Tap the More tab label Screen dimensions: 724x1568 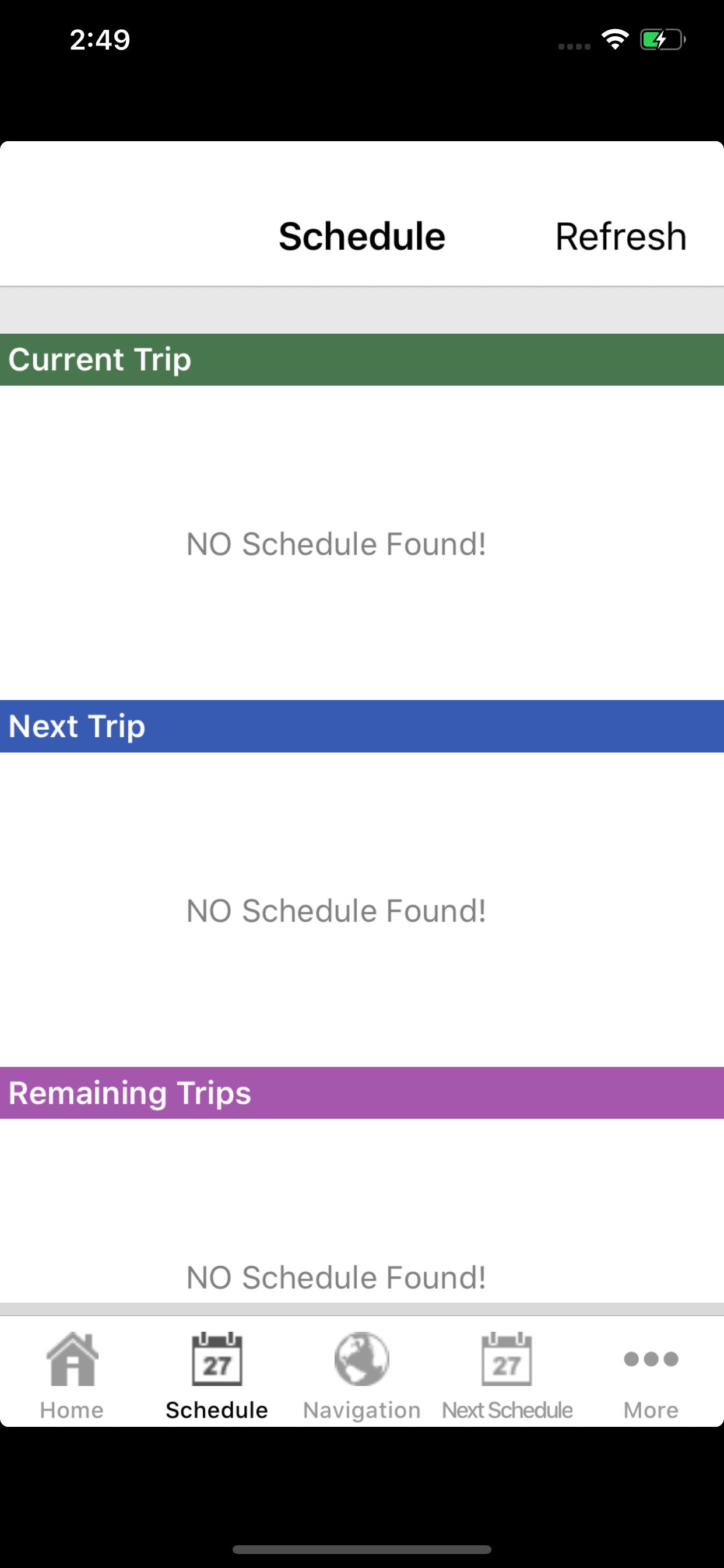[651, 1410]
